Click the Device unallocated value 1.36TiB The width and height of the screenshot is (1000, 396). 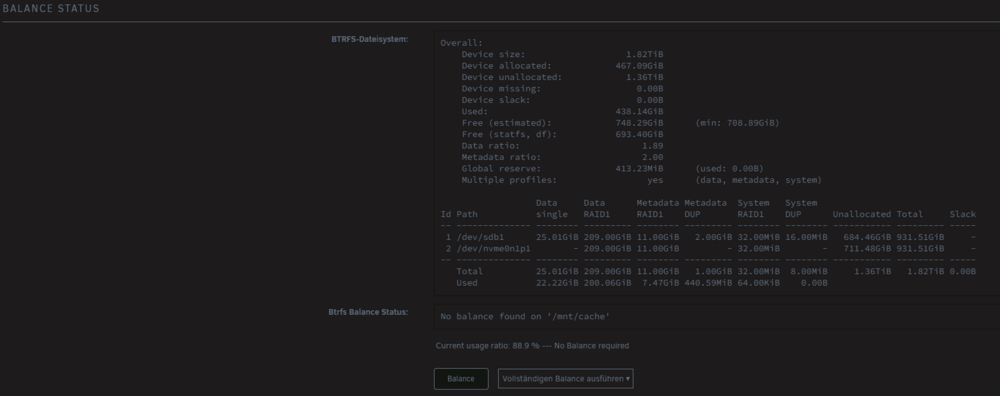(644, 78)
